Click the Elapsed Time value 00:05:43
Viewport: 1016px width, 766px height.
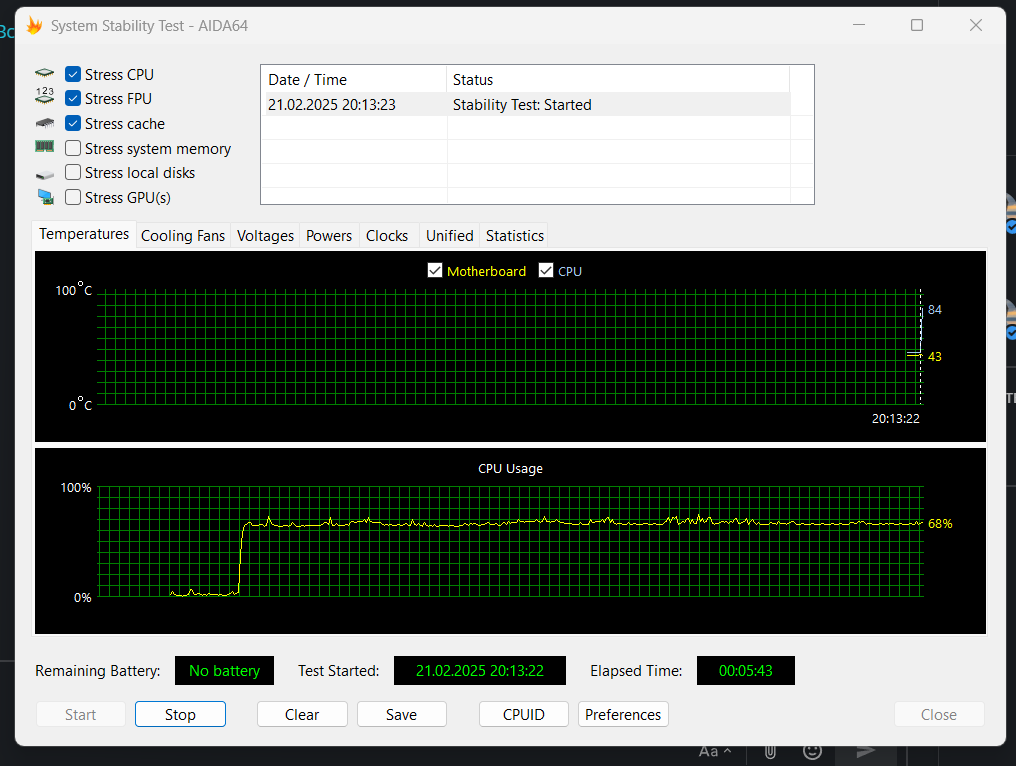coord(746,671)
